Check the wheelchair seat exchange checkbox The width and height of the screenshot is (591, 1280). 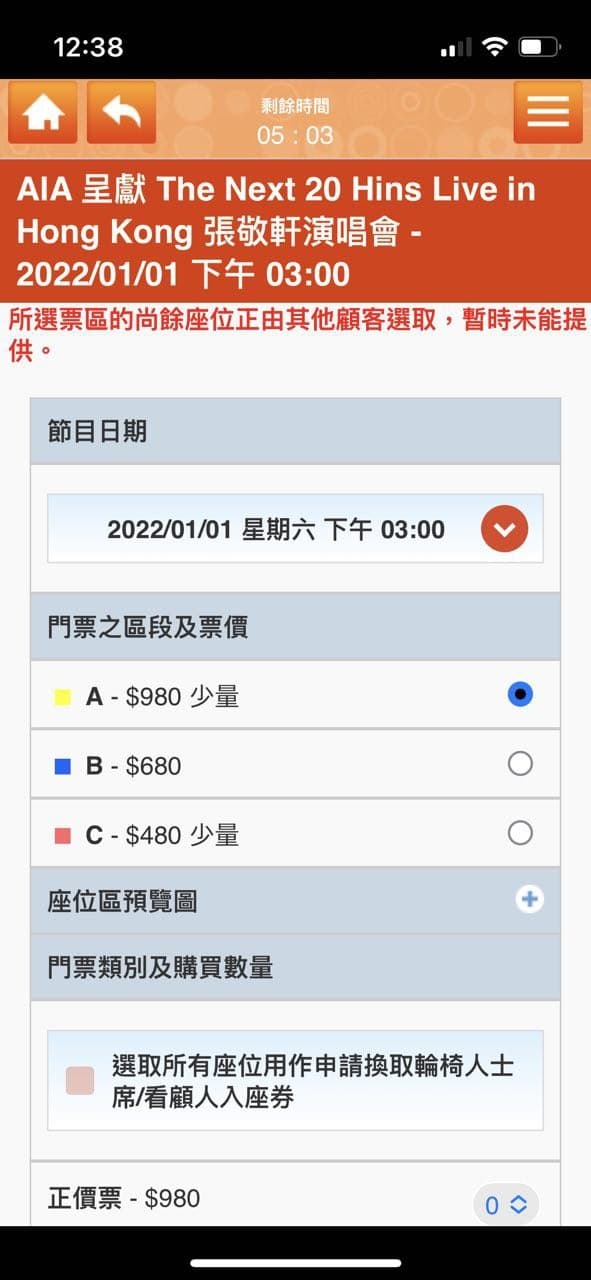click(x=80, y=1081)
